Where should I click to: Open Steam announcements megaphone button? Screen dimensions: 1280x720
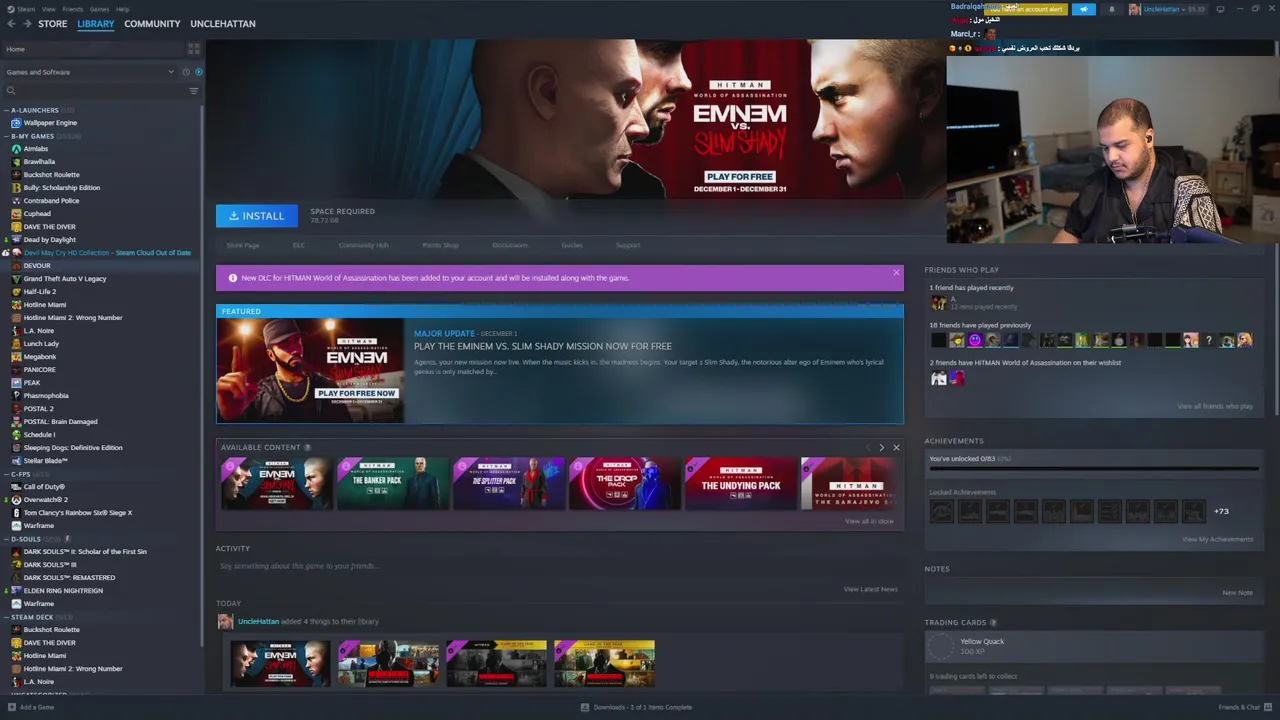click(x=1083, y=9)
